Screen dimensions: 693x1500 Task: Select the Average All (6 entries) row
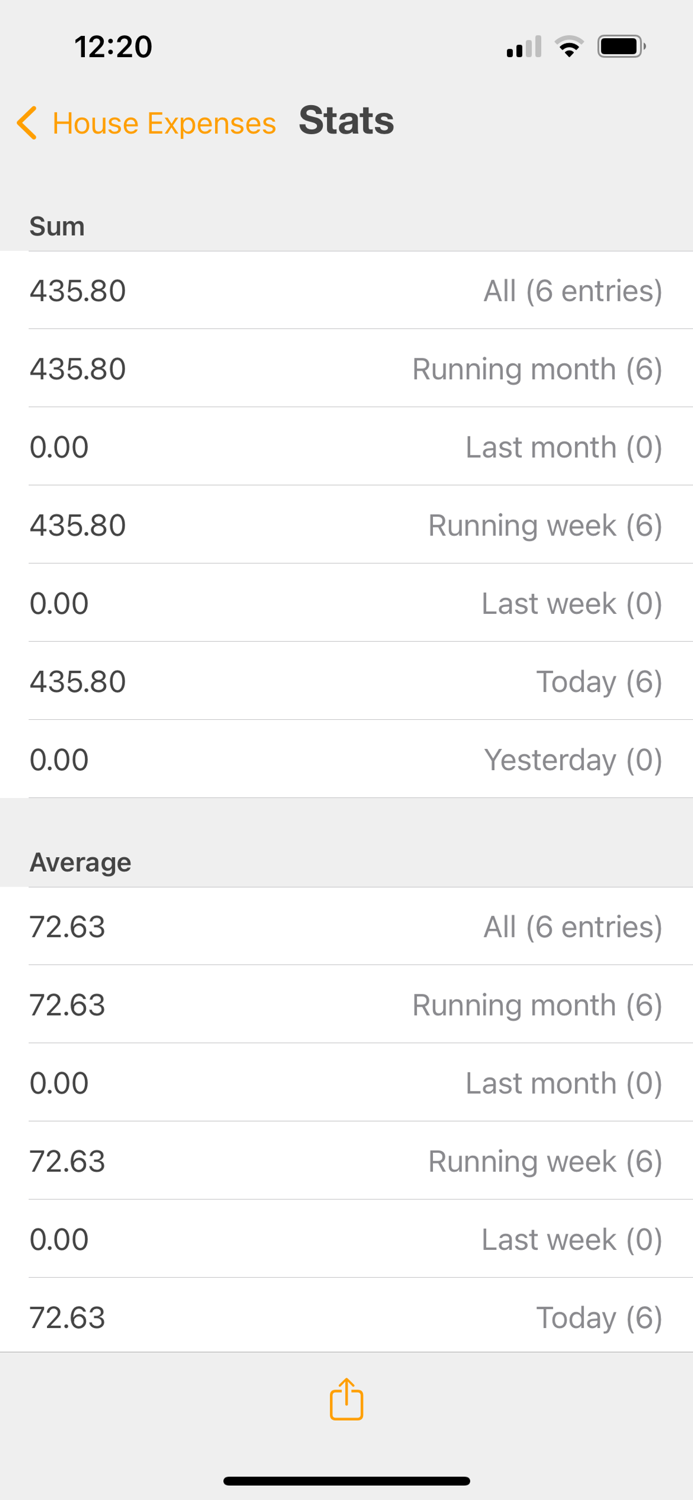click(346, 926)
